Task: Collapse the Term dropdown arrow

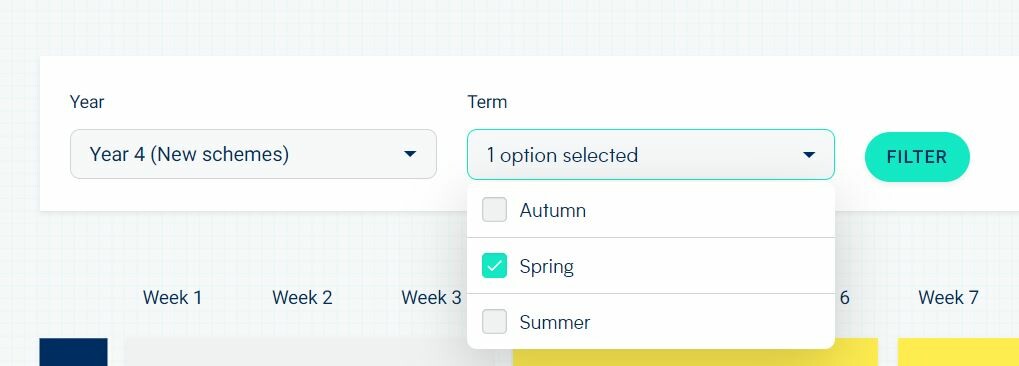Action: pos(808,155)
